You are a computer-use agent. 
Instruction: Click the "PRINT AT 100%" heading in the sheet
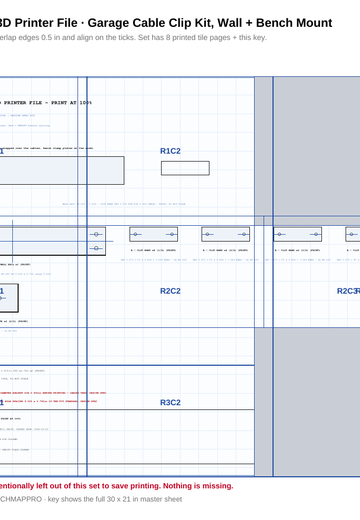pyautogui.click(x=71, y=103)
